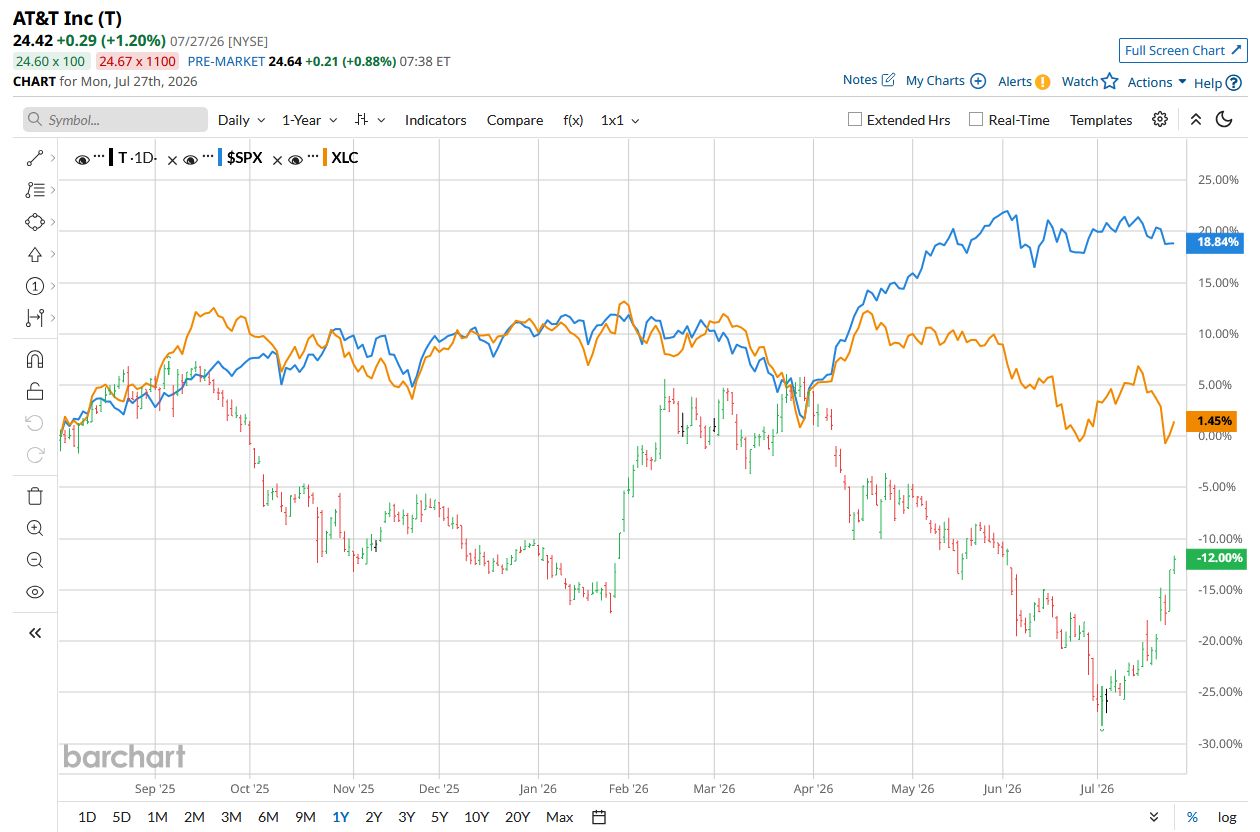Click the Alerts exclamation badge icon
1260x832 pixels.
click(1042, 82)
